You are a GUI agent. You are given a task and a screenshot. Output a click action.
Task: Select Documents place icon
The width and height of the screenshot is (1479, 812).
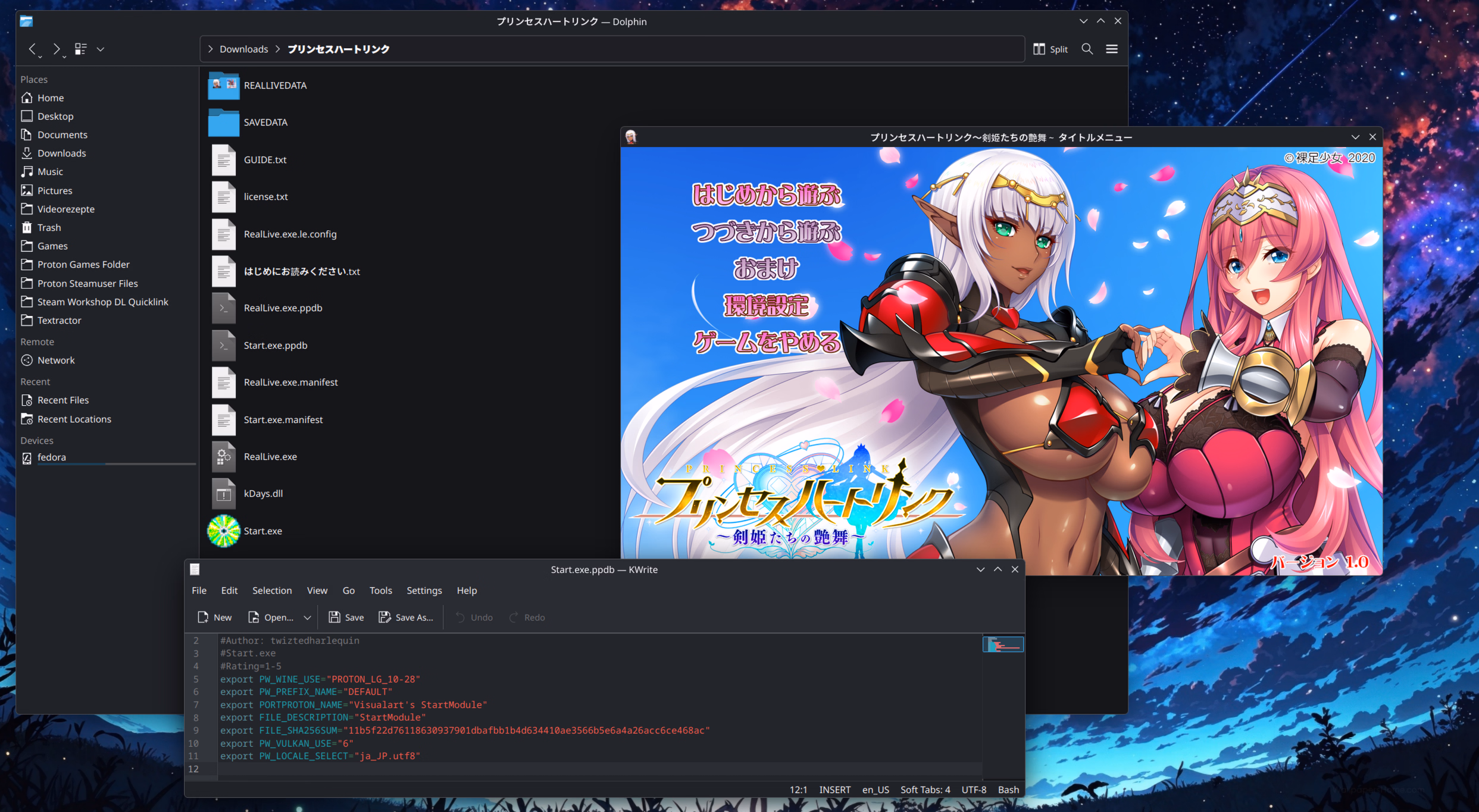27,134
